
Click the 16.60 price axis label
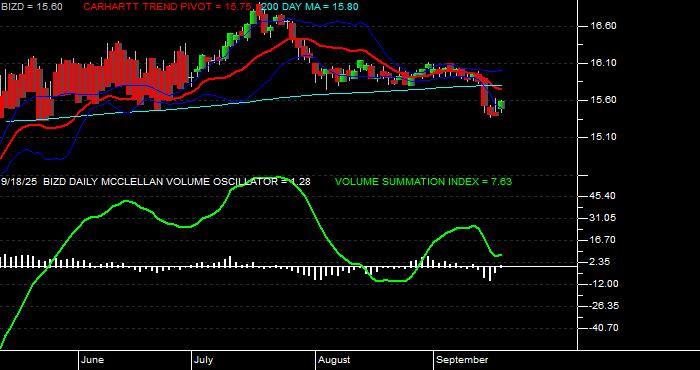(x=604, y=26)
